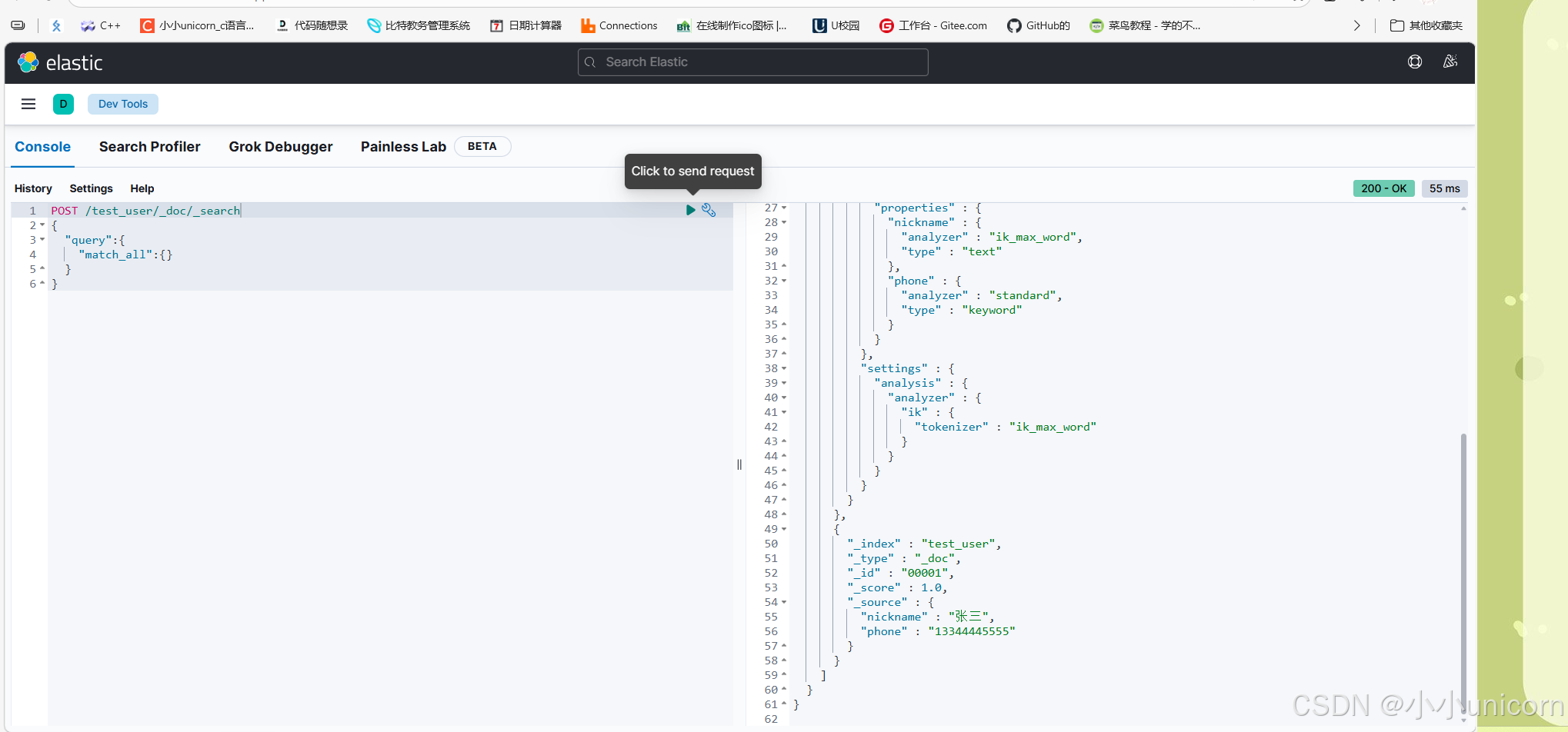The height and width of the screenshot is (732, 1568).
Task: Open the GitHub bookmark
Action: pyautogui.click(x=1039, y=25)
